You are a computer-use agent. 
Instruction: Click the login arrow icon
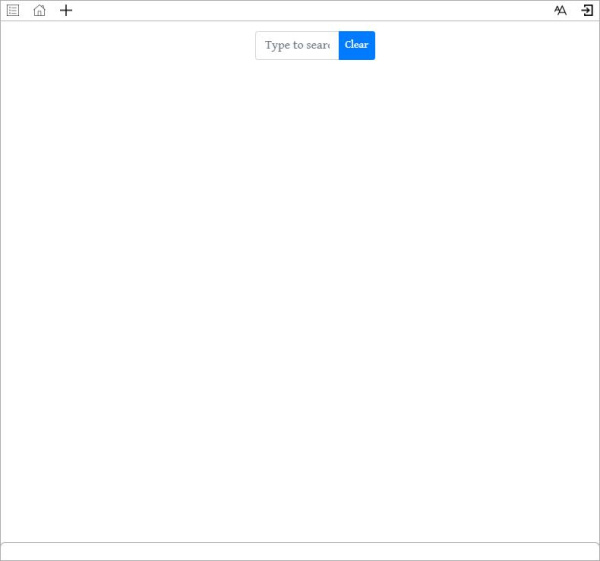[x=587, y=10]
